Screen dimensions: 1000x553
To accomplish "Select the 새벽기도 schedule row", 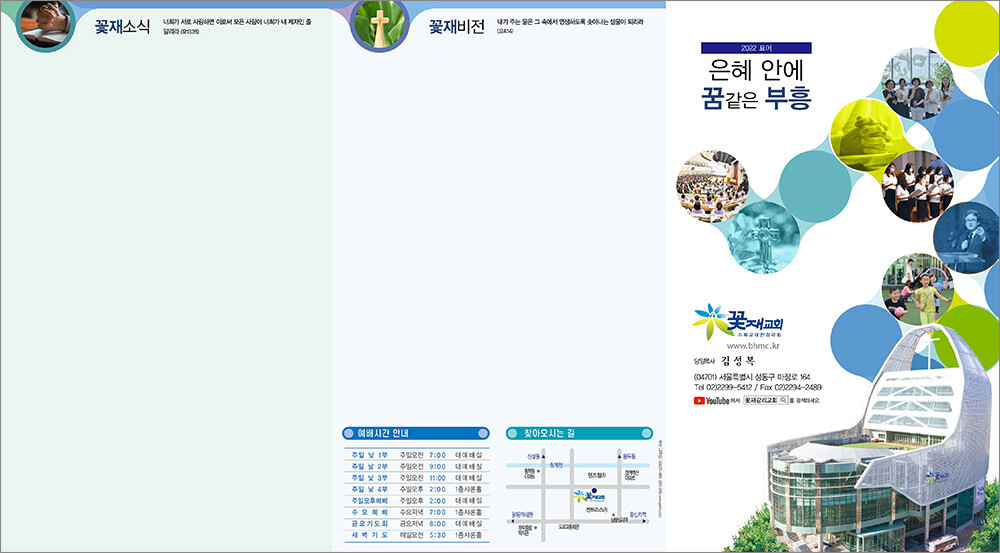I will pos(414,535).
